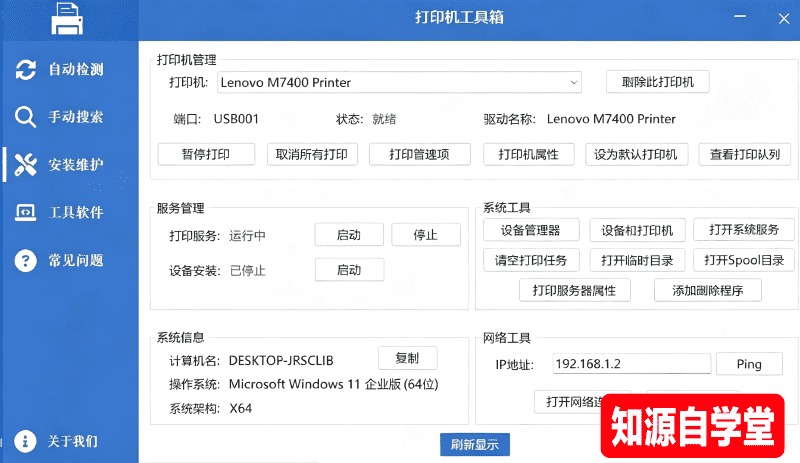This screenshot has width=800, height=463.
Task: Copy computer name with 复制 button
Action: [x=408, y=358]
